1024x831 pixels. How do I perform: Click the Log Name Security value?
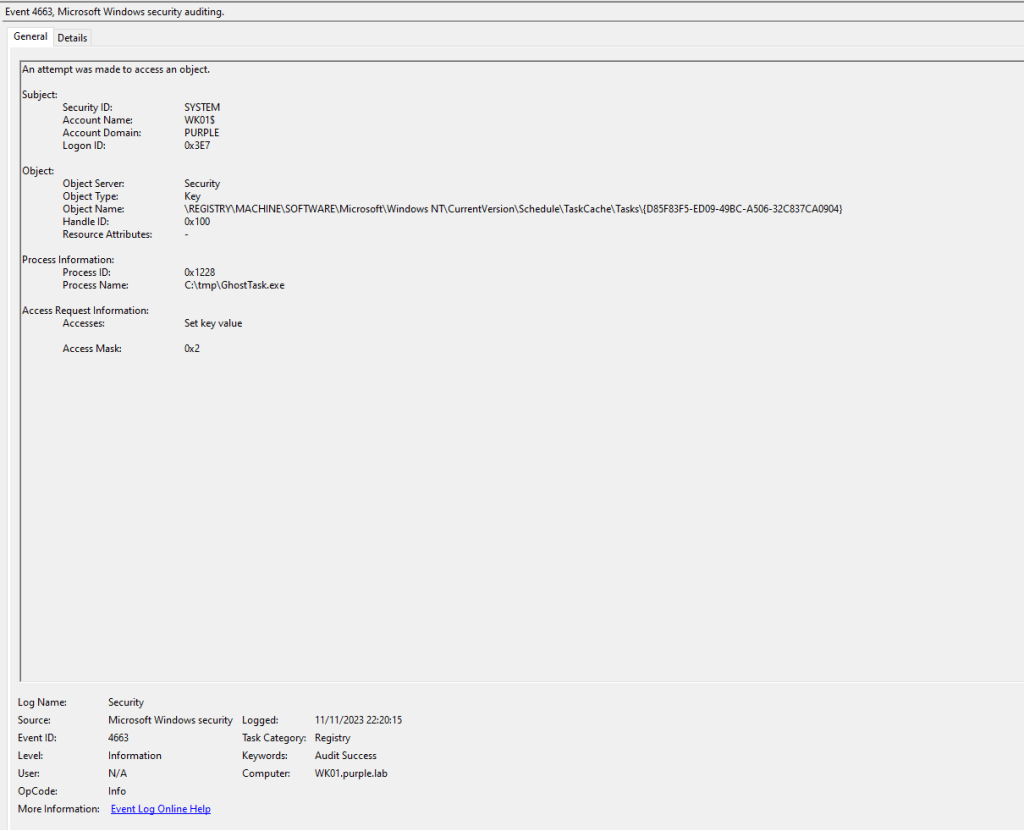pyautogui.click(x=126, y=703)
